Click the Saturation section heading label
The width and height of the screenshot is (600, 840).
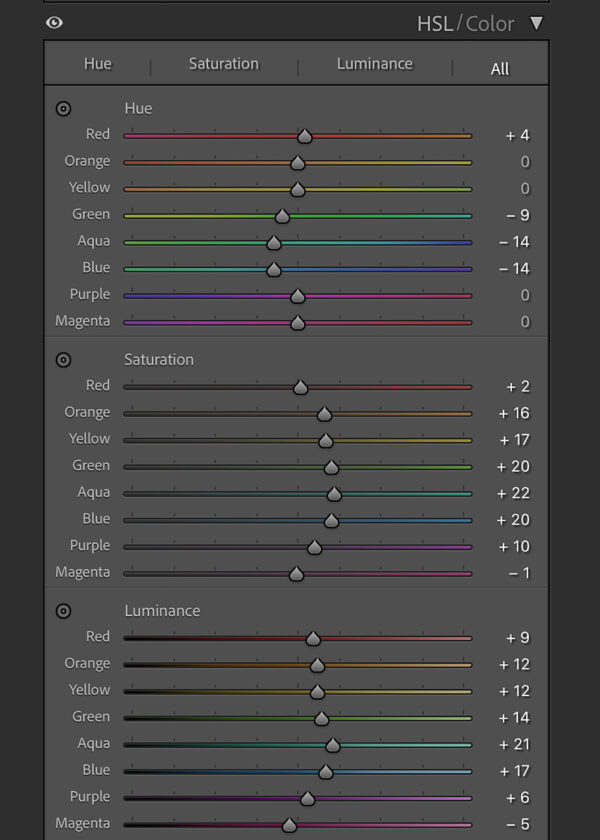(159, 360)
